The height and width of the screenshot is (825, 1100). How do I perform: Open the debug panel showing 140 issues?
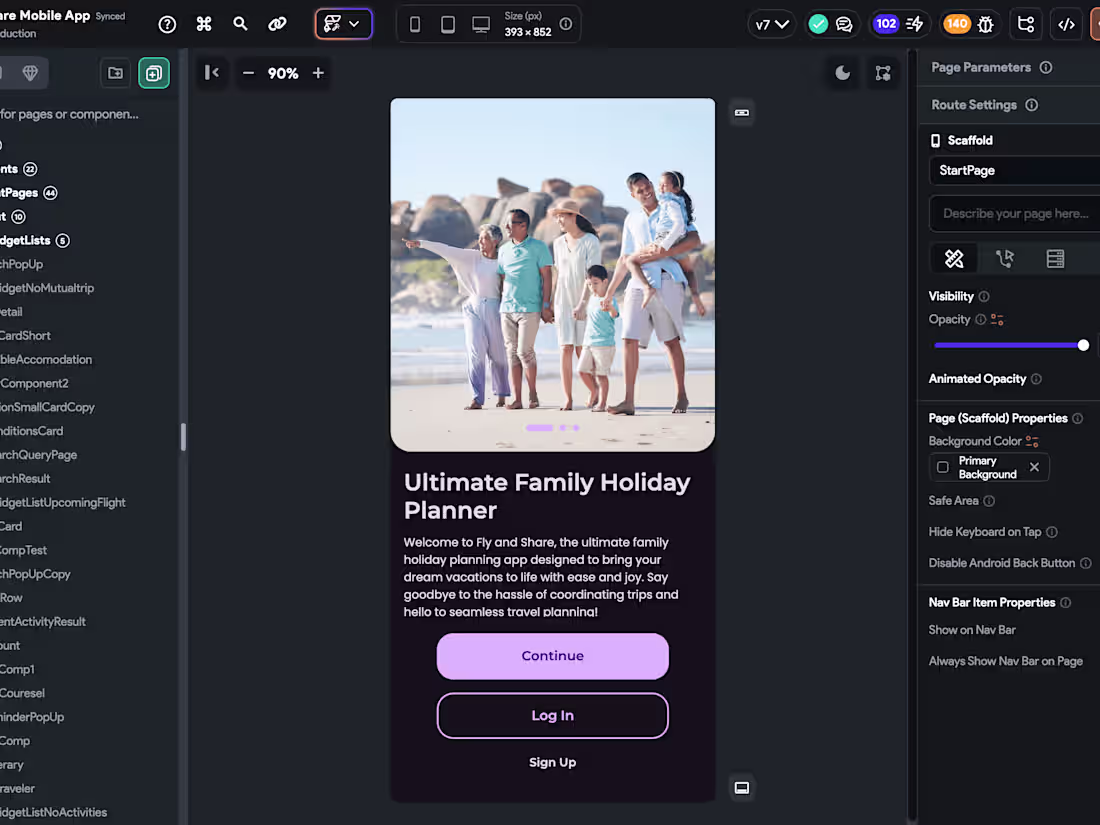coord(967,22)
